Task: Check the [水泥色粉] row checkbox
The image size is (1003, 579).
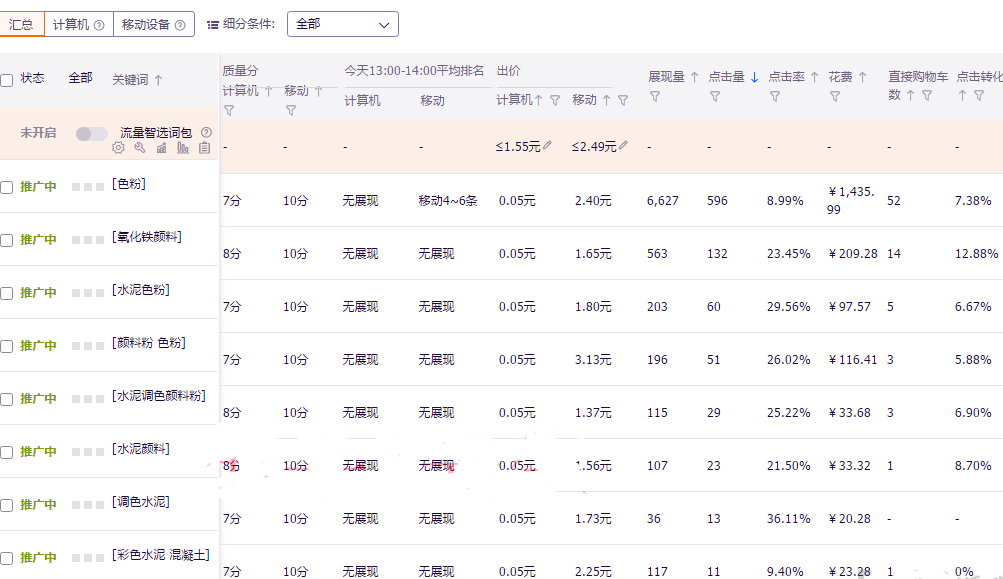Action: pyautogui.click(x=6, y=293)
